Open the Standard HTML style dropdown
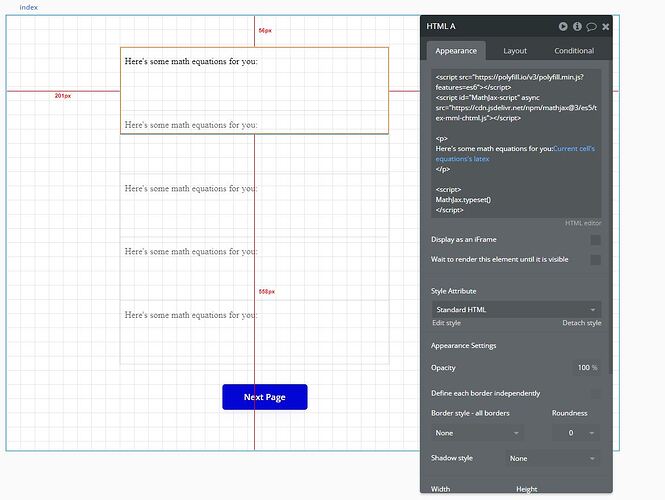This screenshot has width=665, height=500. pos(516,310)
